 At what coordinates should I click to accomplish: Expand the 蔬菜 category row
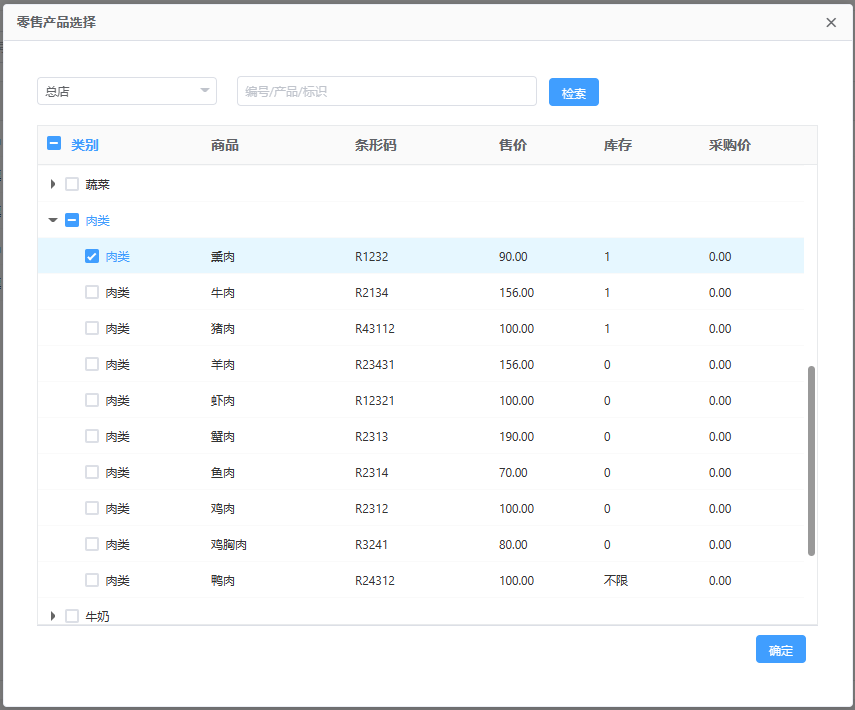53,184
